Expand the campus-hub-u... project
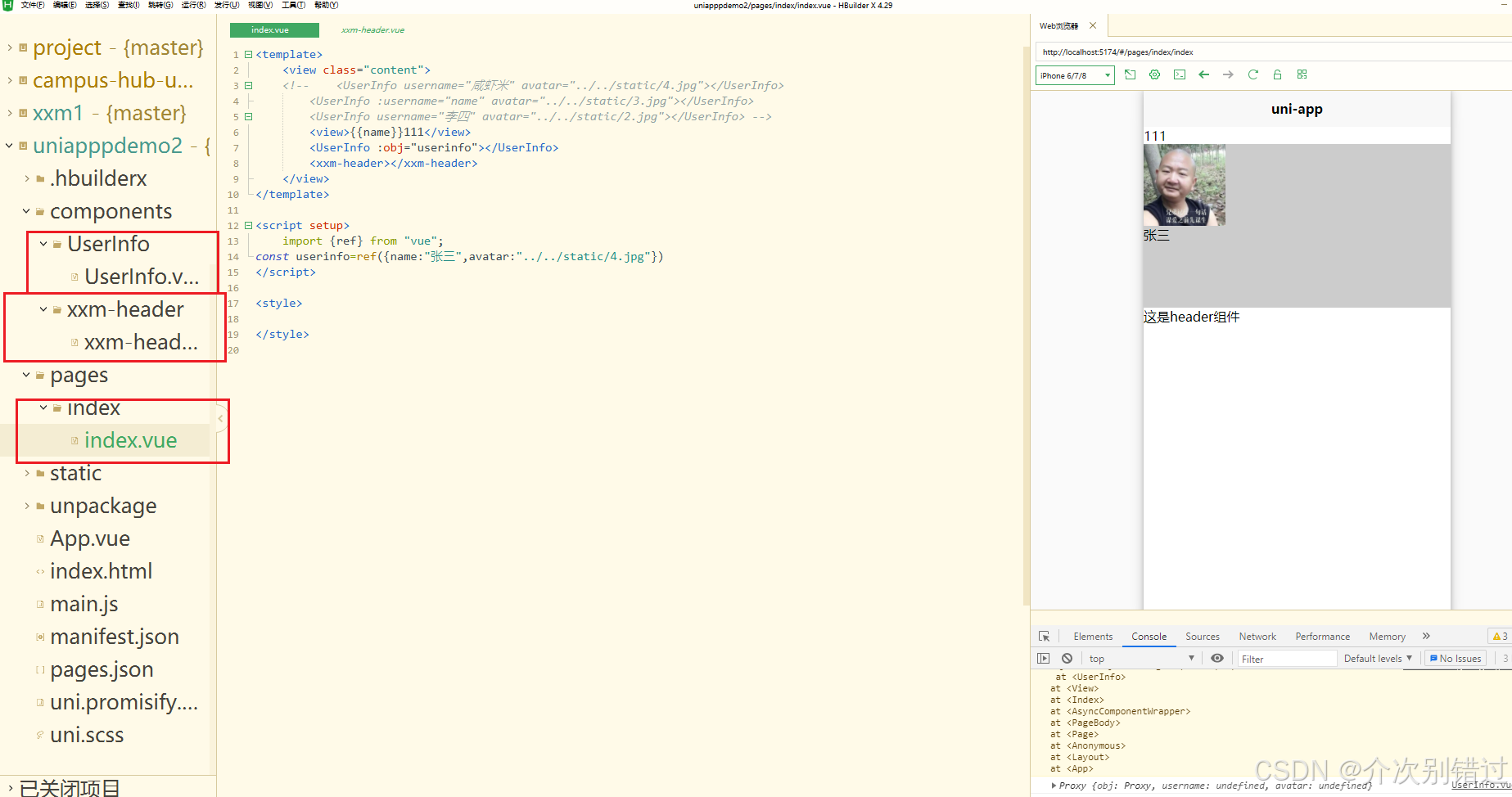Viewport: 1512px width, 797px height. coord(10,80)
